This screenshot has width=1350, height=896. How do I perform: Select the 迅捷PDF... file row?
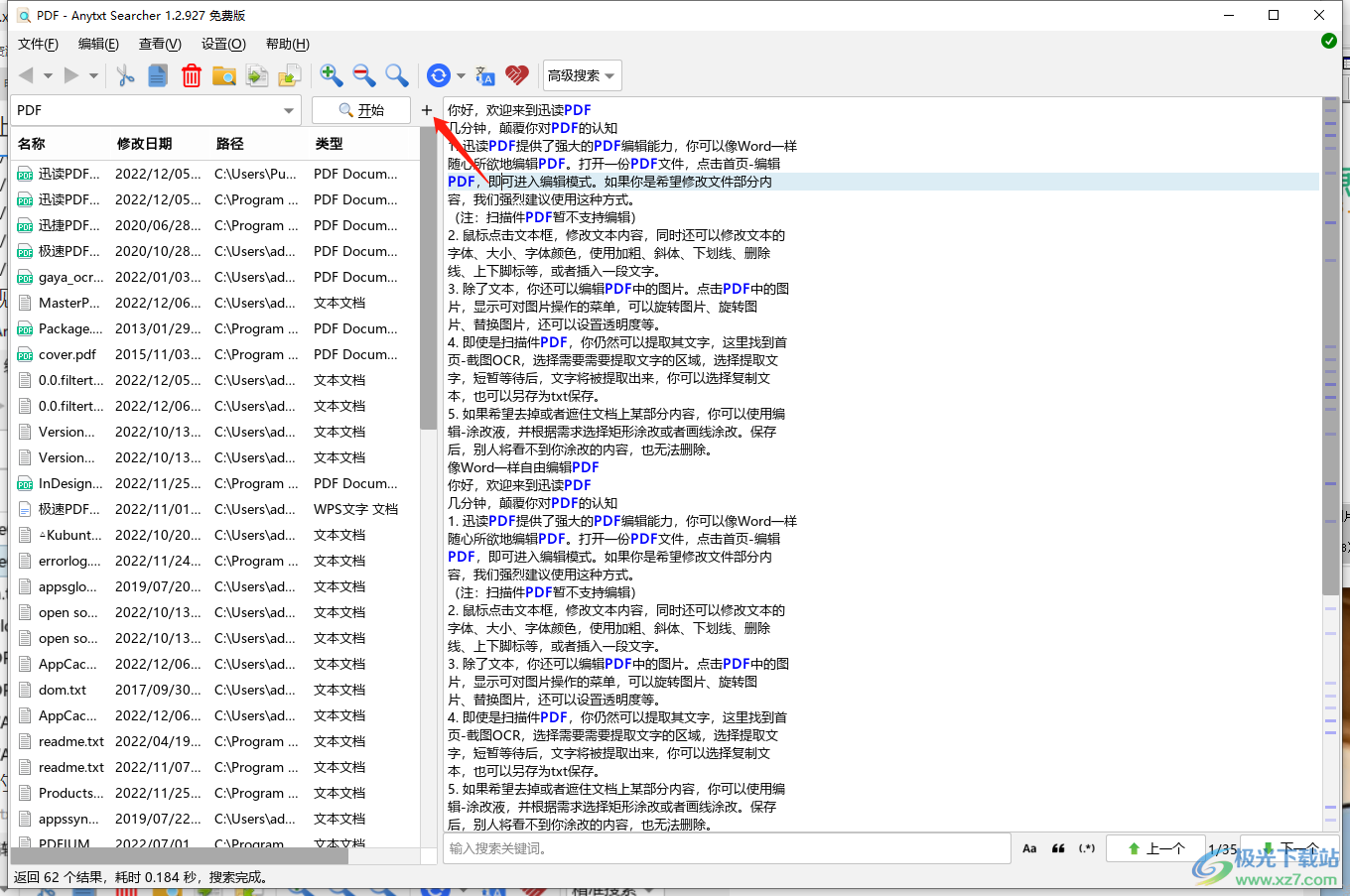pyautogui.click(x=214, y=225)
